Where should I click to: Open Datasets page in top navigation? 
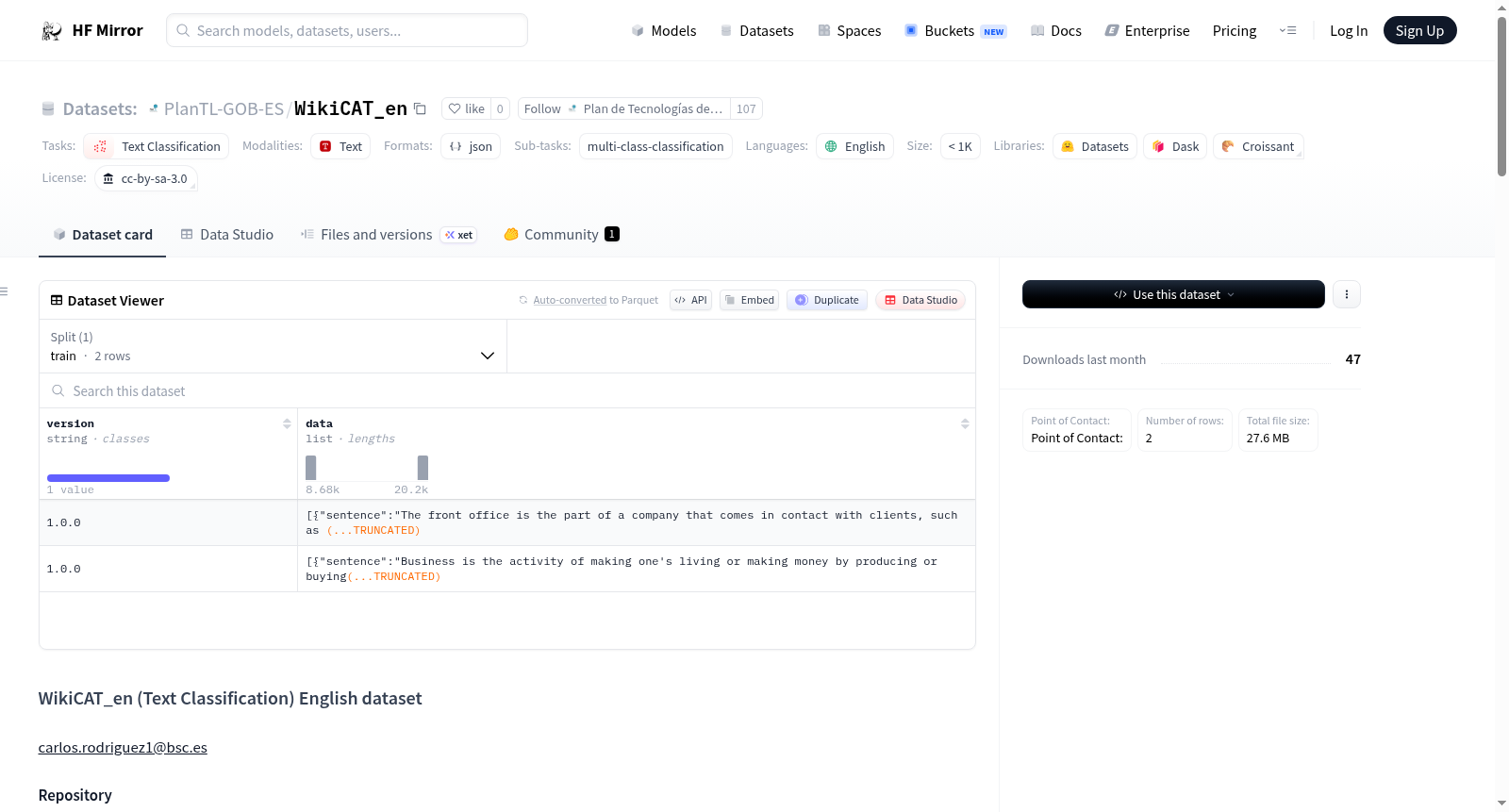[x=756, y=30]
